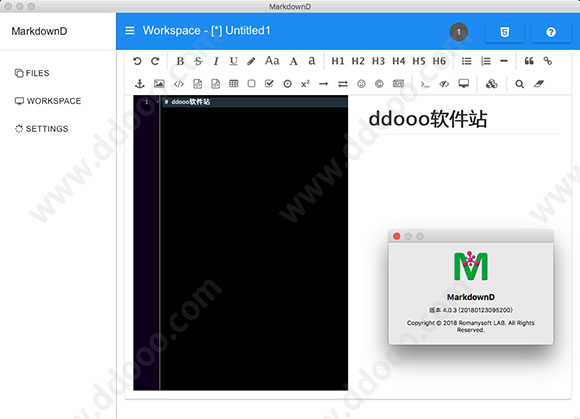Insert a horizontal rule line
The height and width of the screenshot is (419, 580).
pyautogui.click(x=504, y=61)
